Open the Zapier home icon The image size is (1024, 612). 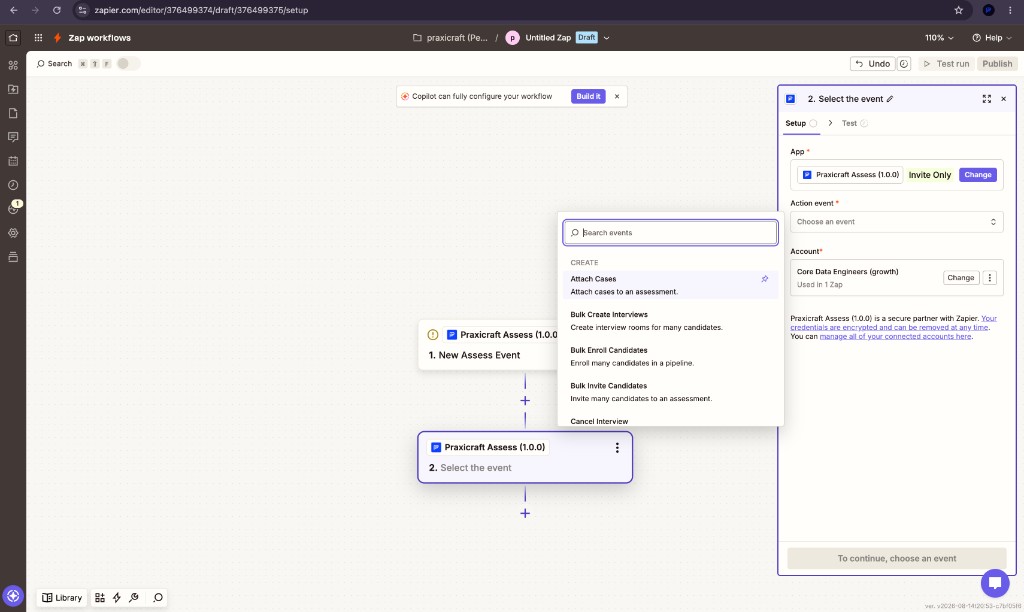click(13, 38)
